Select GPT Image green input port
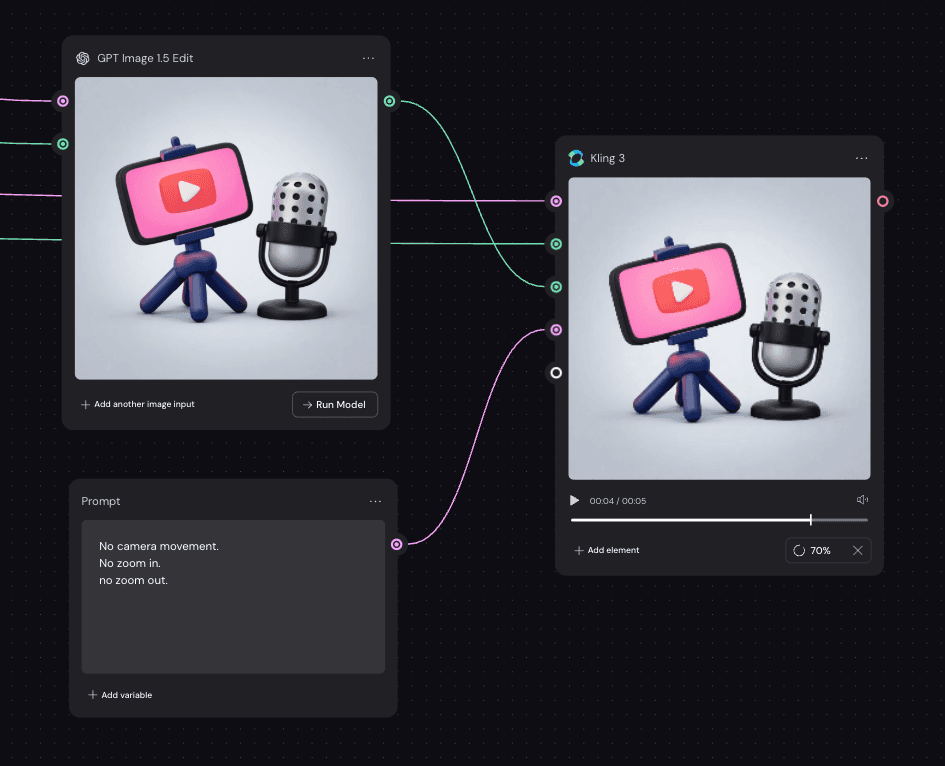945x766 pixels. coord(63,144)
